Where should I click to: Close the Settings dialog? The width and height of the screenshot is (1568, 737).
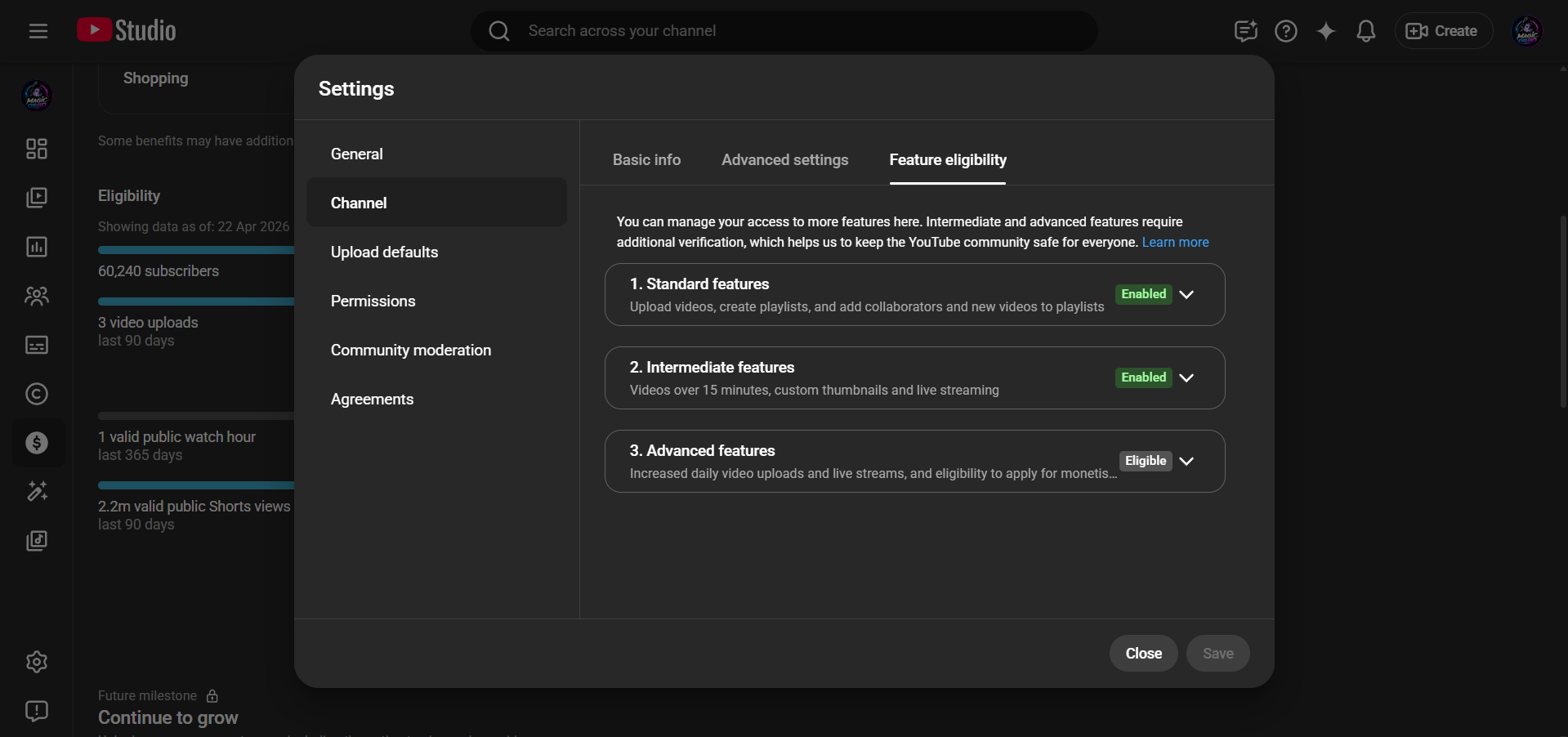(x=1143, y=654)
